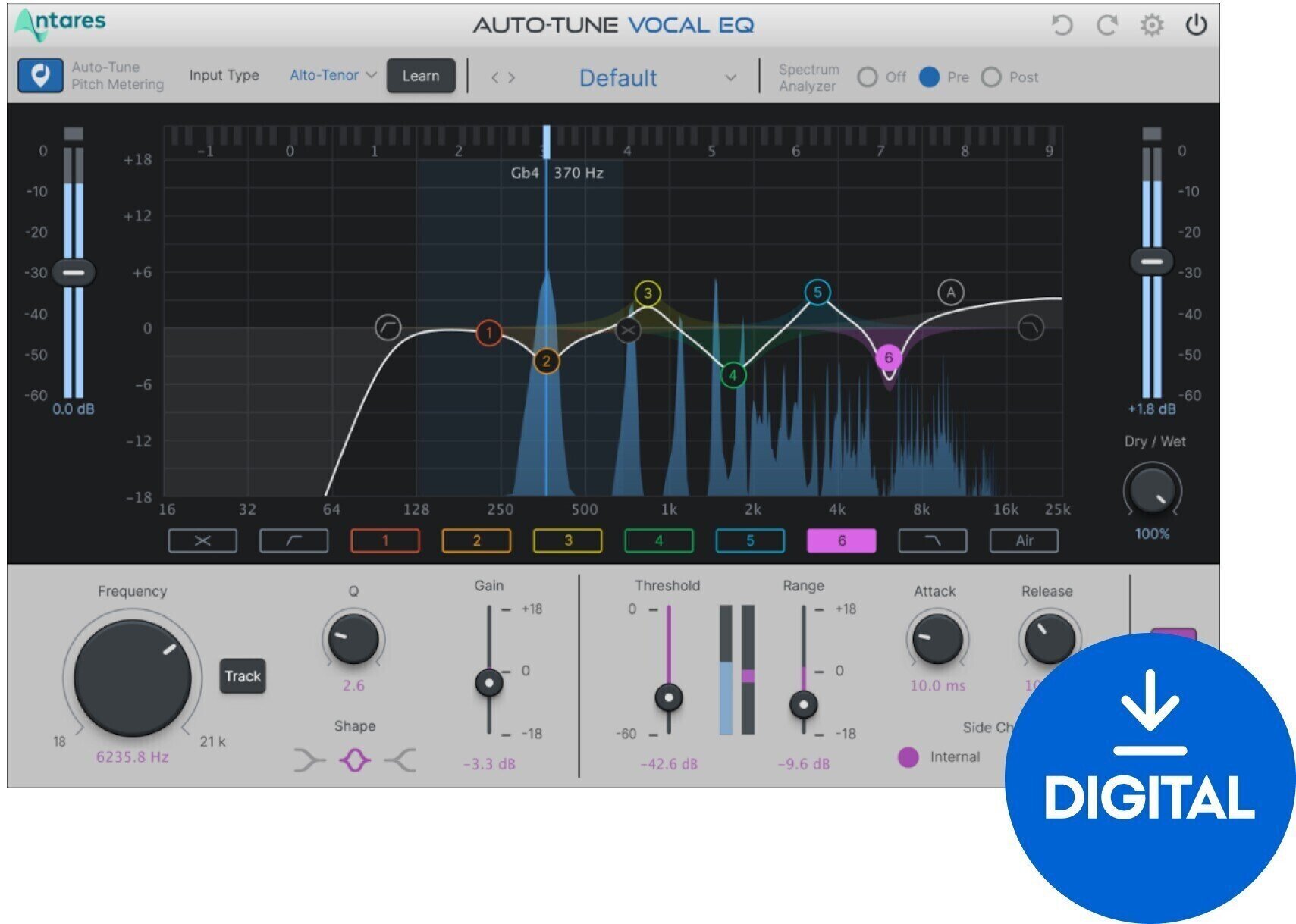Toggle the plugin power button
The image size is (1296, 924).
[x=1196, y=25]
